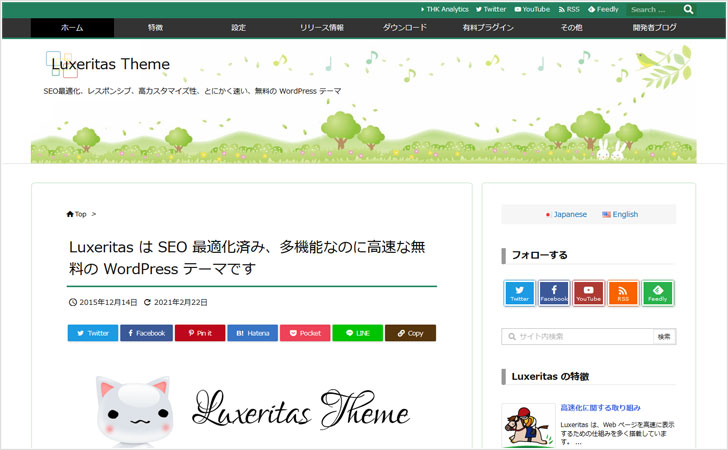Select the 設定 menu item
The height and width of the screenshot is (450, 728).
pyautogui.click(x=238, y=28)
